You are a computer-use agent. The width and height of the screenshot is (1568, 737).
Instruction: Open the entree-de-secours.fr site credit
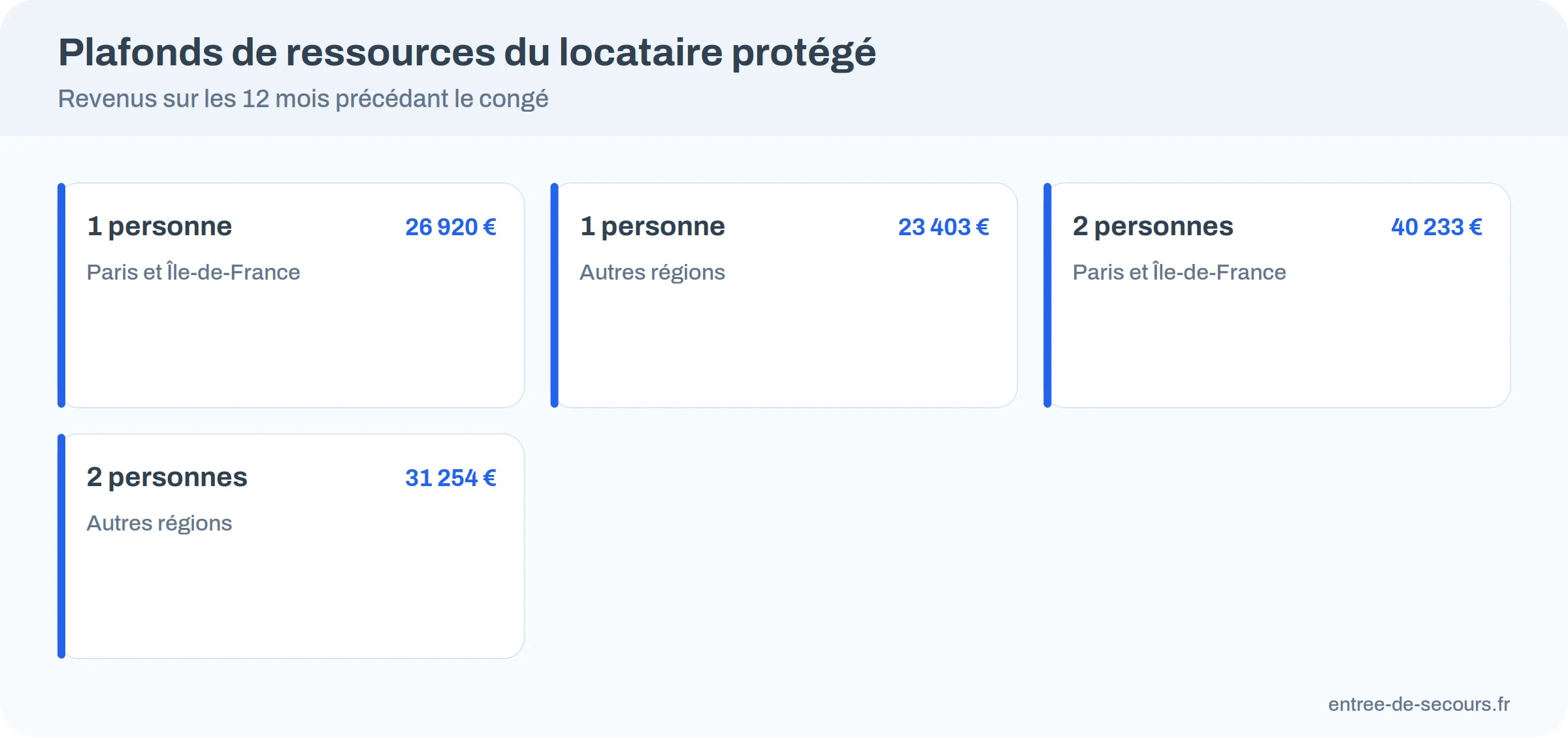[x=1419, y=704]
